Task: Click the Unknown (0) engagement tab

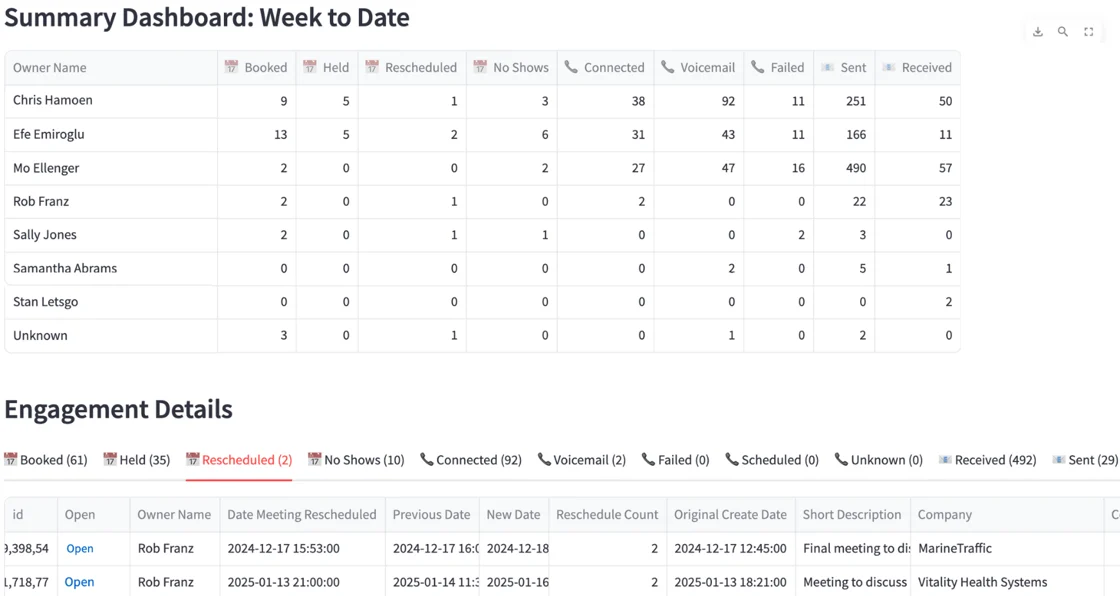Action: tap(878, 459)
